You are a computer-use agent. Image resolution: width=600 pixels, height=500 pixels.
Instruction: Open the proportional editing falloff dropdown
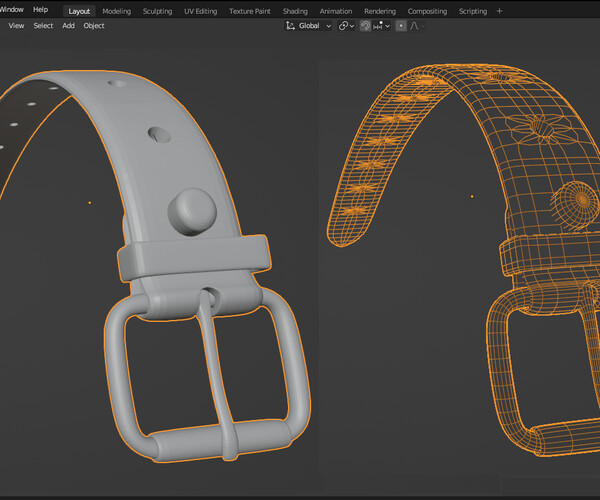click(417, 26)
